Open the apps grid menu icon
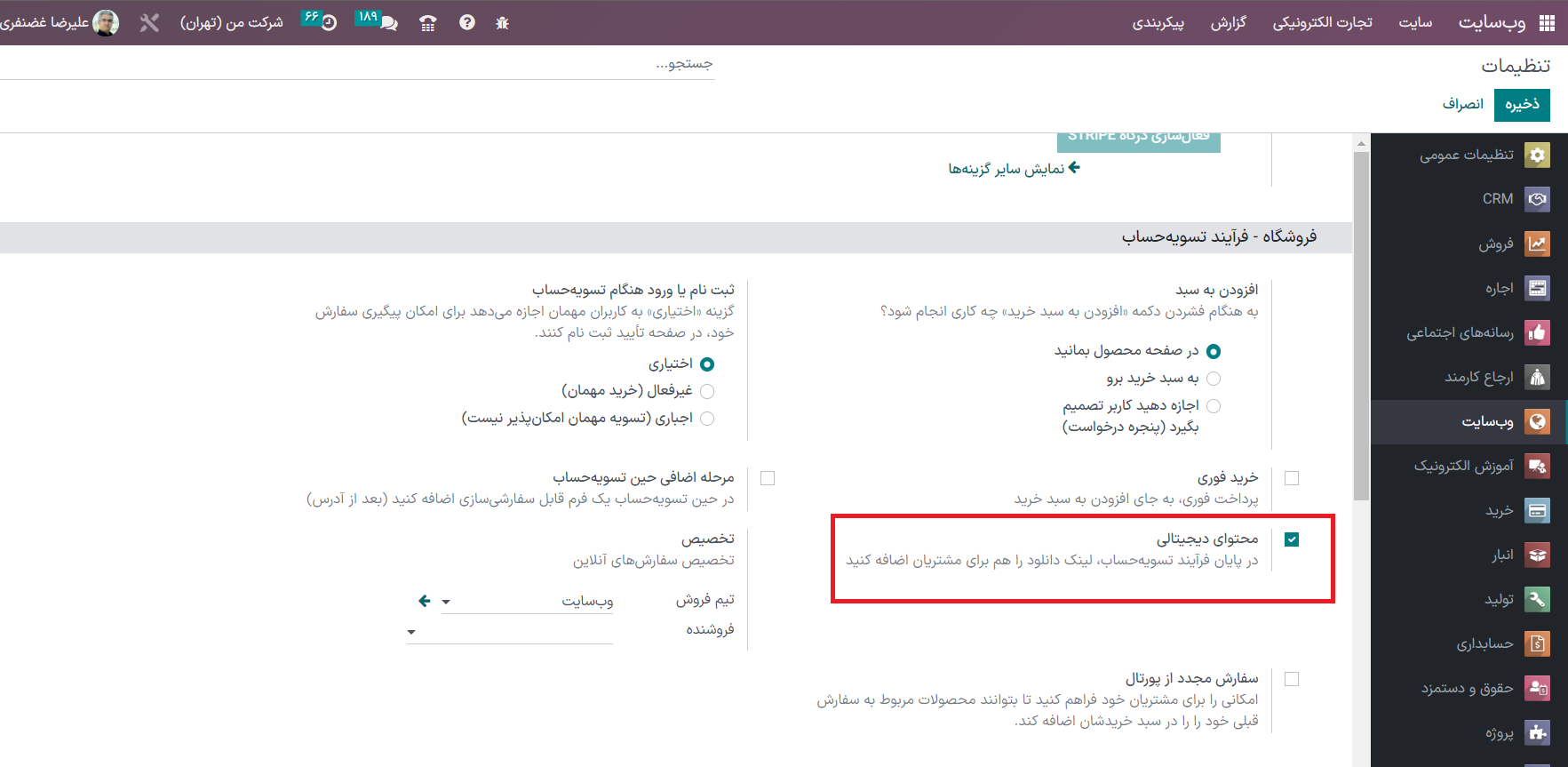 (1547, 23)
